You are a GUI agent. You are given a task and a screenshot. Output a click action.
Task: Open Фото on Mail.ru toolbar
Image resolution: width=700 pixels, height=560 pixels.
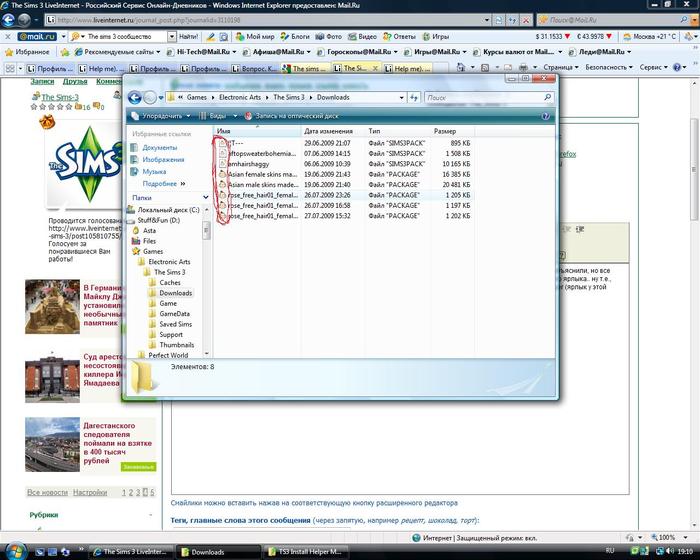pyautogui.click(x=329, y=37)
